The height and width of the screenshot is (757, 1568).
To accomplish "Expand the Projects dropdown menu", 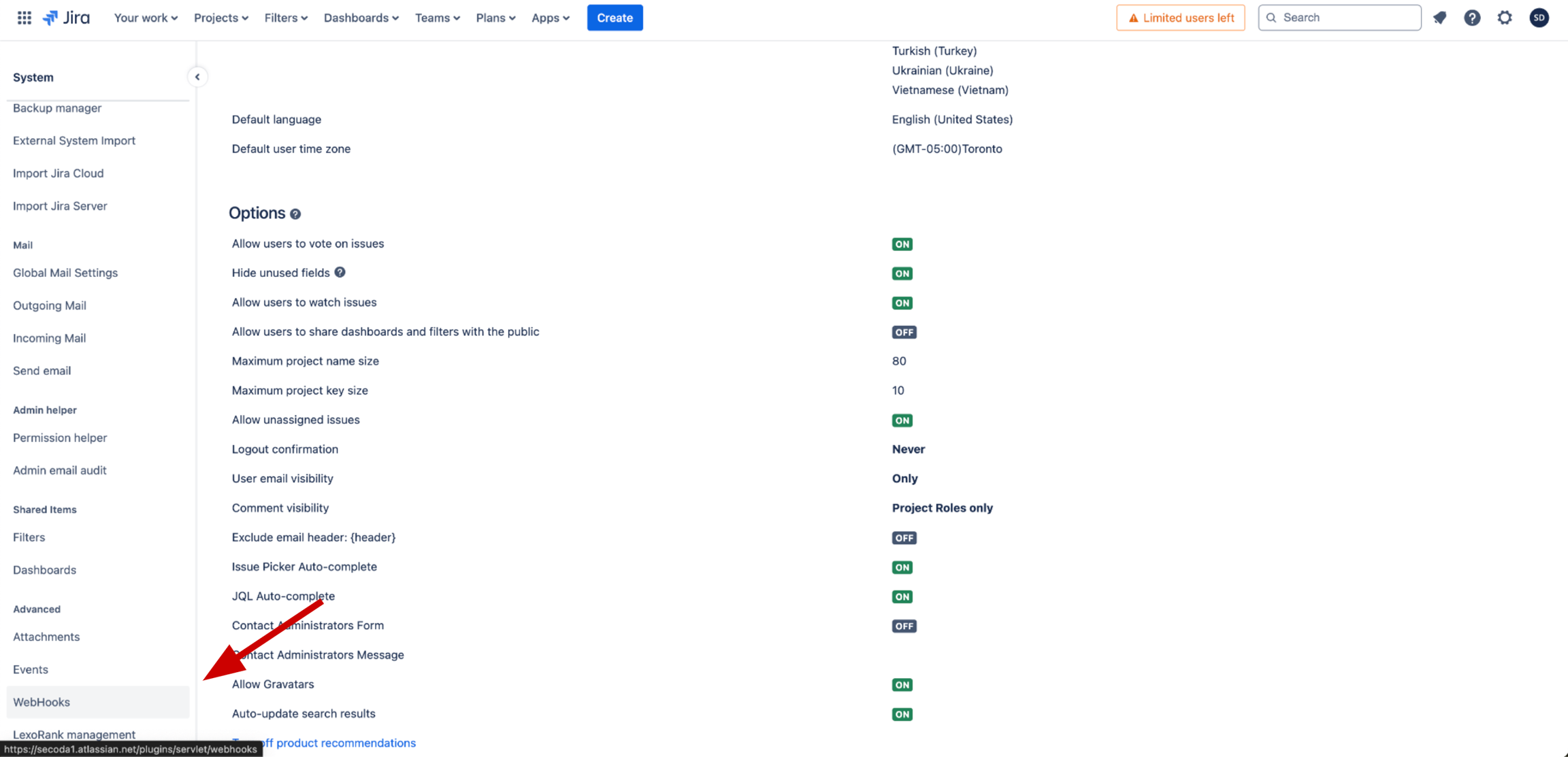I will [220, 18].
